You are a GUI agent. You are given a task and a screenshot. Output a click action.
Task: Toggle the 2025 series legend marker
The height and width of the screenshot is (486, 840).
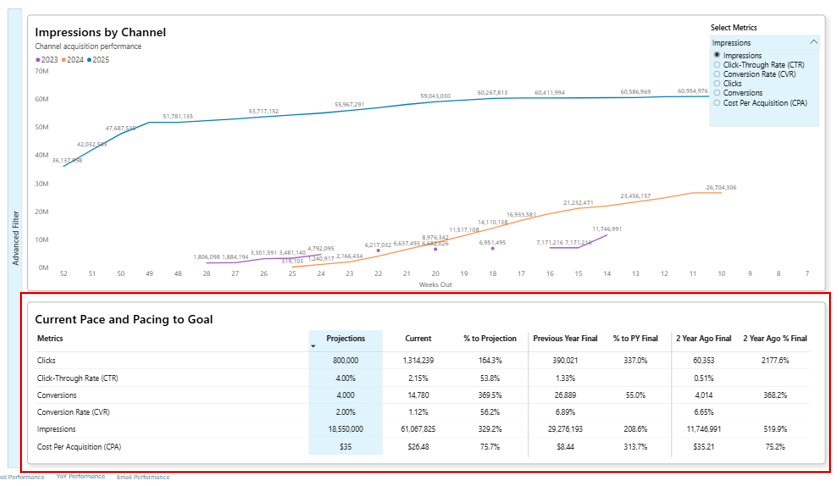coord(89,60)
